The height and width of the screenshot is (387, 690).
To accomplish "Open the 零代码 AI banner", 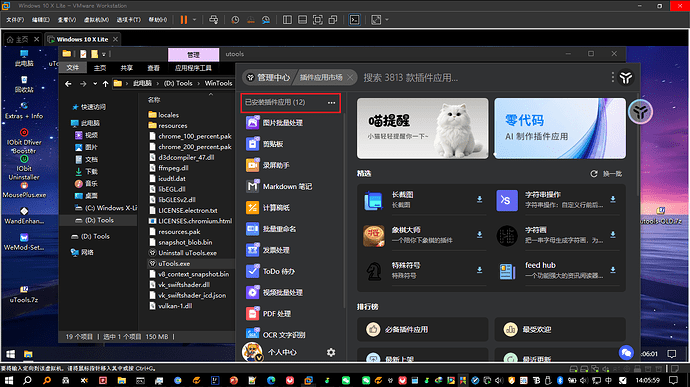I will point(560,128).
